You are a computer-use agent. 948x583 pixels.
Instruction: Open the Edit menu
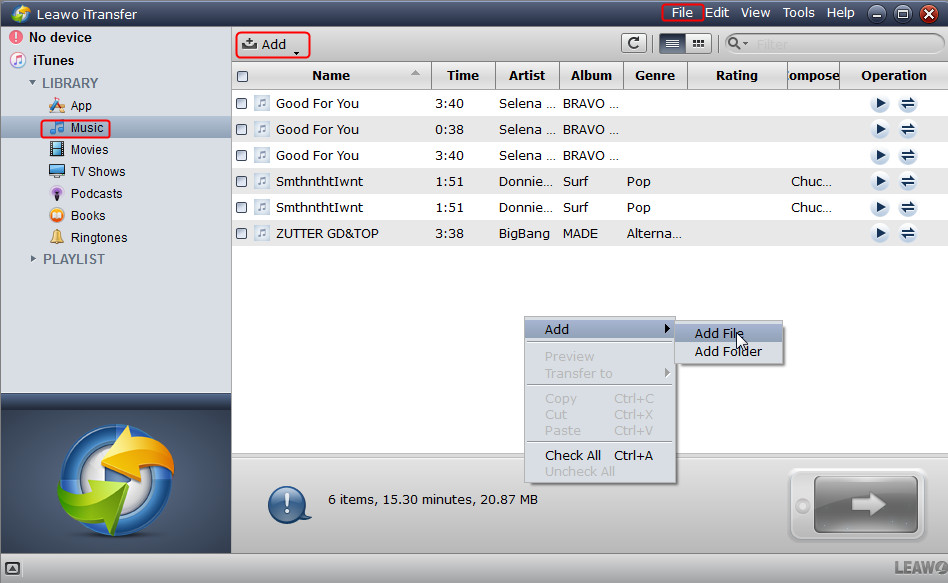pyautogui.click(x=717, y=13)
